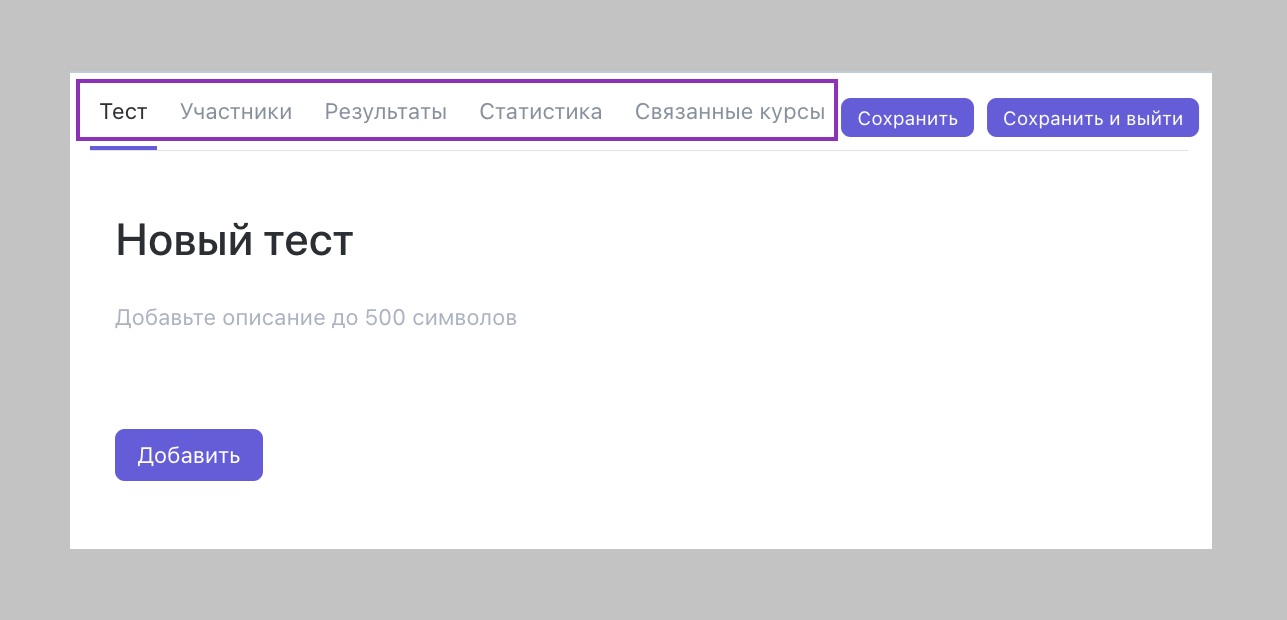
Task: Go to the Статистика tab
Action: pyautogui.click(x=541, y=112)
